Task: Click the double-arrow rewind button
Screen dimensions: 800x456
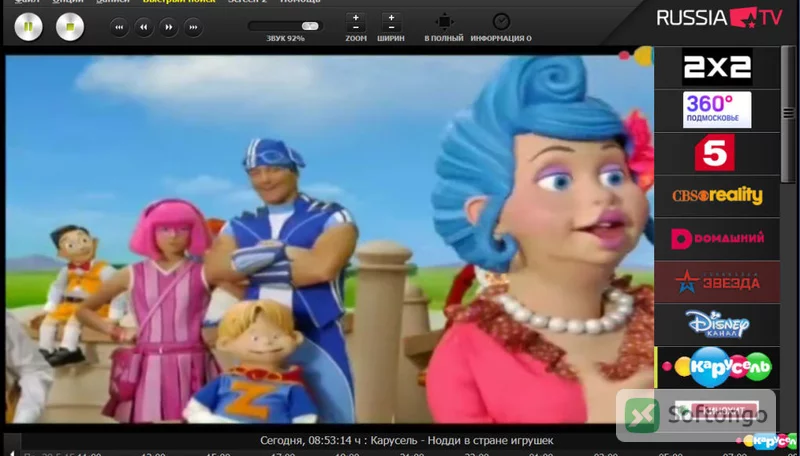Action: 144,28
